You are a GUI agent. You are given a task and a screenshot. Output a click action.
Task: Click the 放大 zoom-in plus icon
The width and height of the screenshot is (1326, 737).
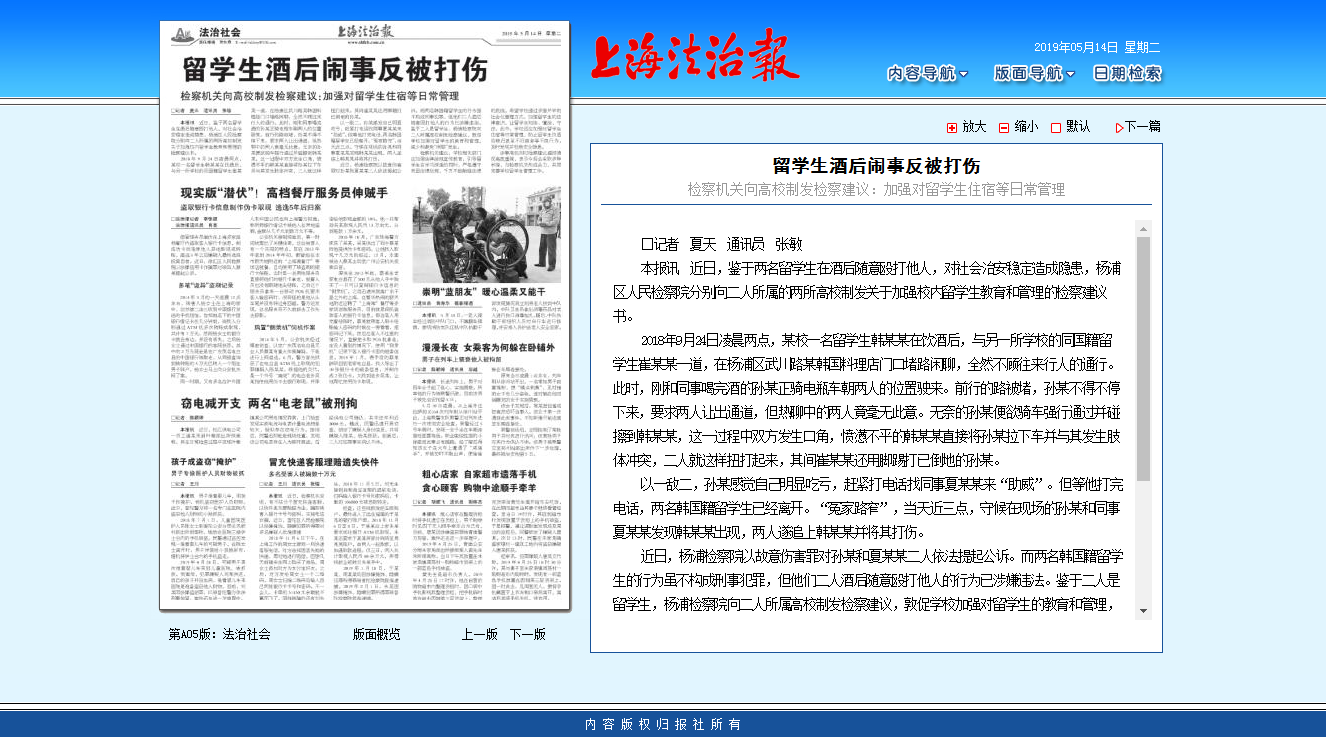tap(951, 127)
